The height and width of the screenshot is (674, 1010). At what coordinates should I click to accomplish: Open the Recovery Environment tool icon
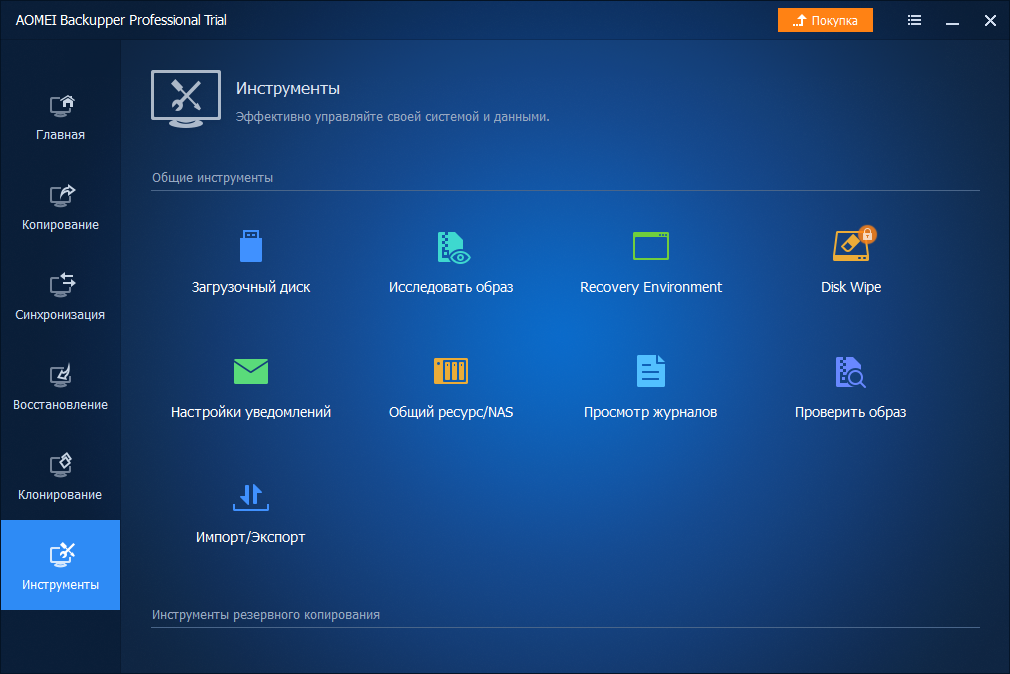[x=651, y=246]
